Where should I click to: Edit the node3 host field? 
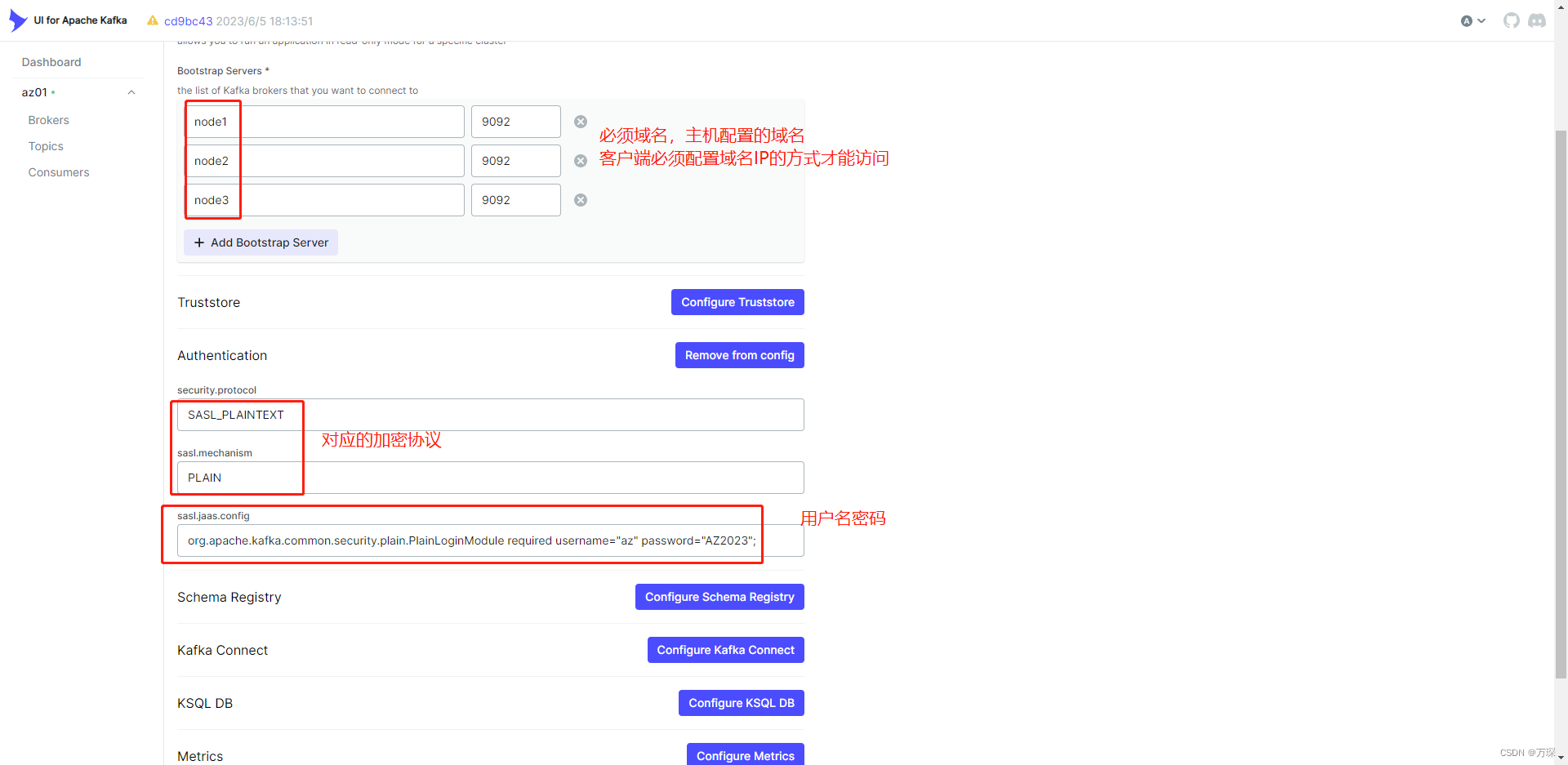coord(324,200)
